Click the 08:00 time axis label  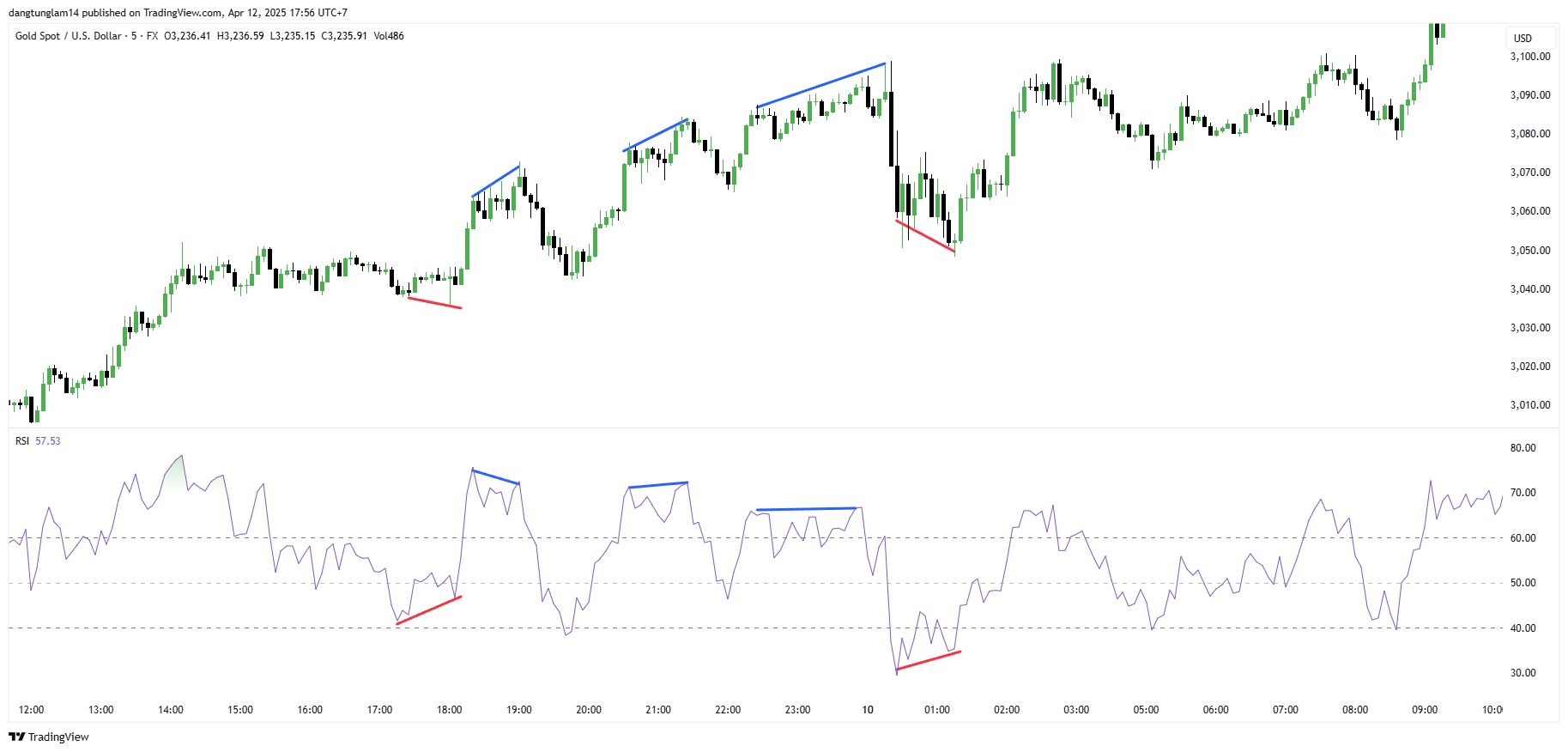pos(1355,710)
